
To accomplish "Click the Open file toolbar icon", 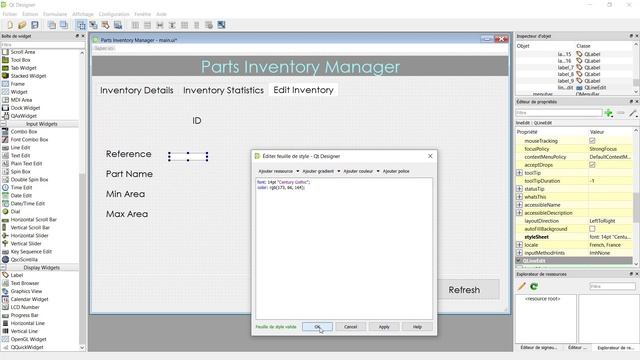I will pyautogui.click(x=22, y=25).
